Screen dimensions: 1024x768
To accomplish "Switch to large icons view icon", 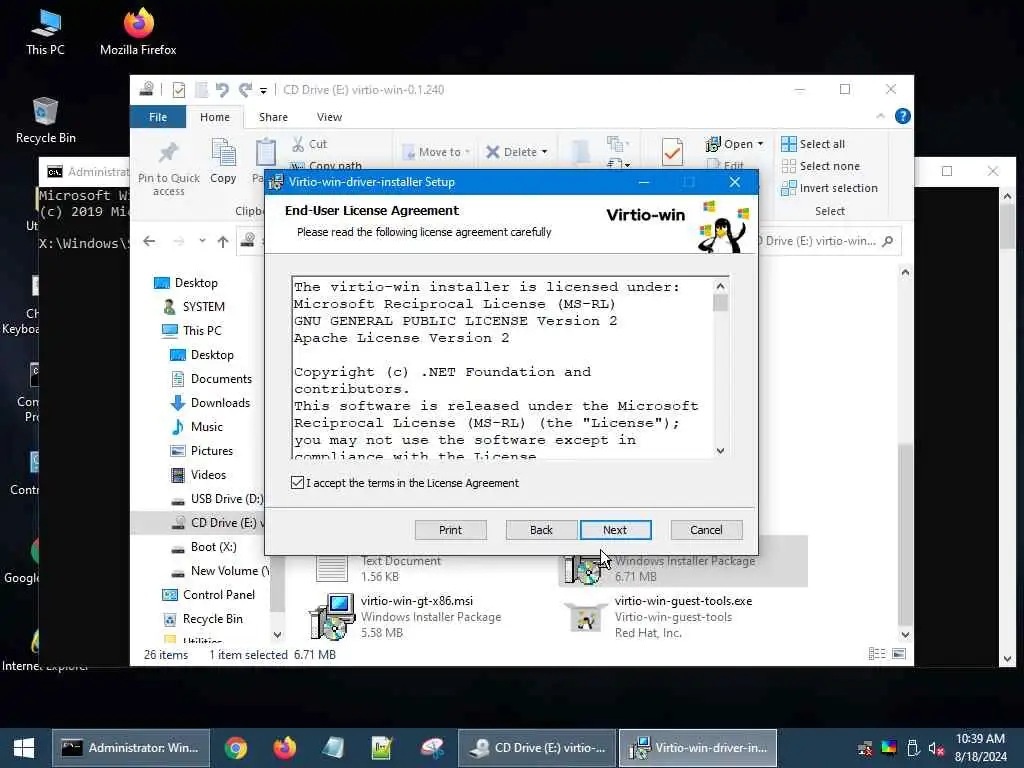I will 899,654.
